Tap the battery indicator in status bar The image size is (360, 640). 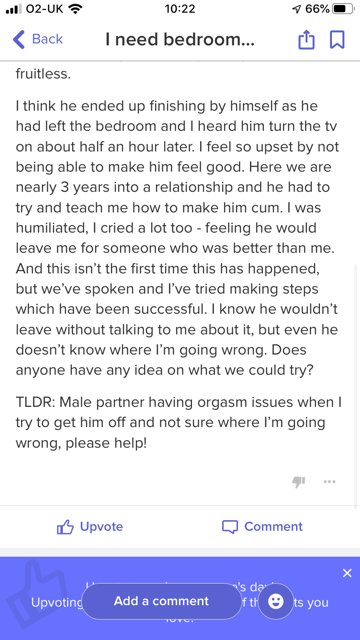[344, 9]
